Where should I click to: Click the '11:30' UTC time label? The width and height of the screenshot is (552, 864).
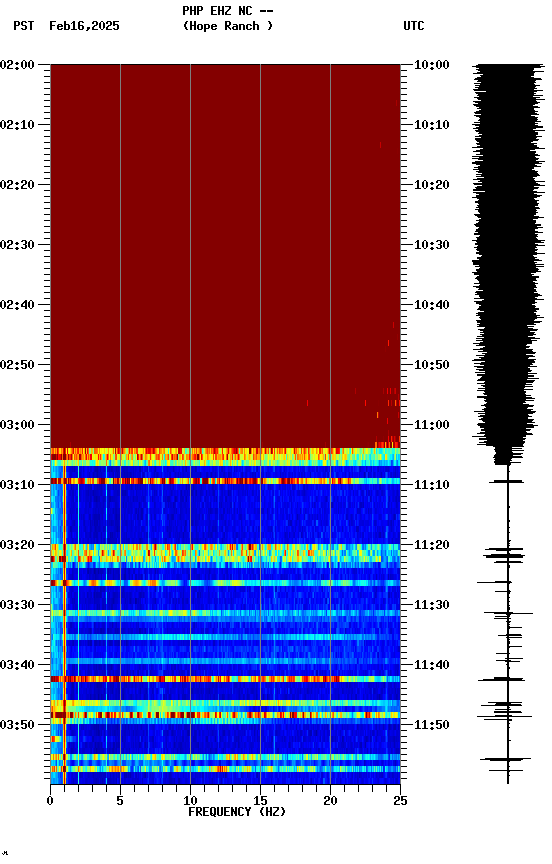[x=432, y=605]
